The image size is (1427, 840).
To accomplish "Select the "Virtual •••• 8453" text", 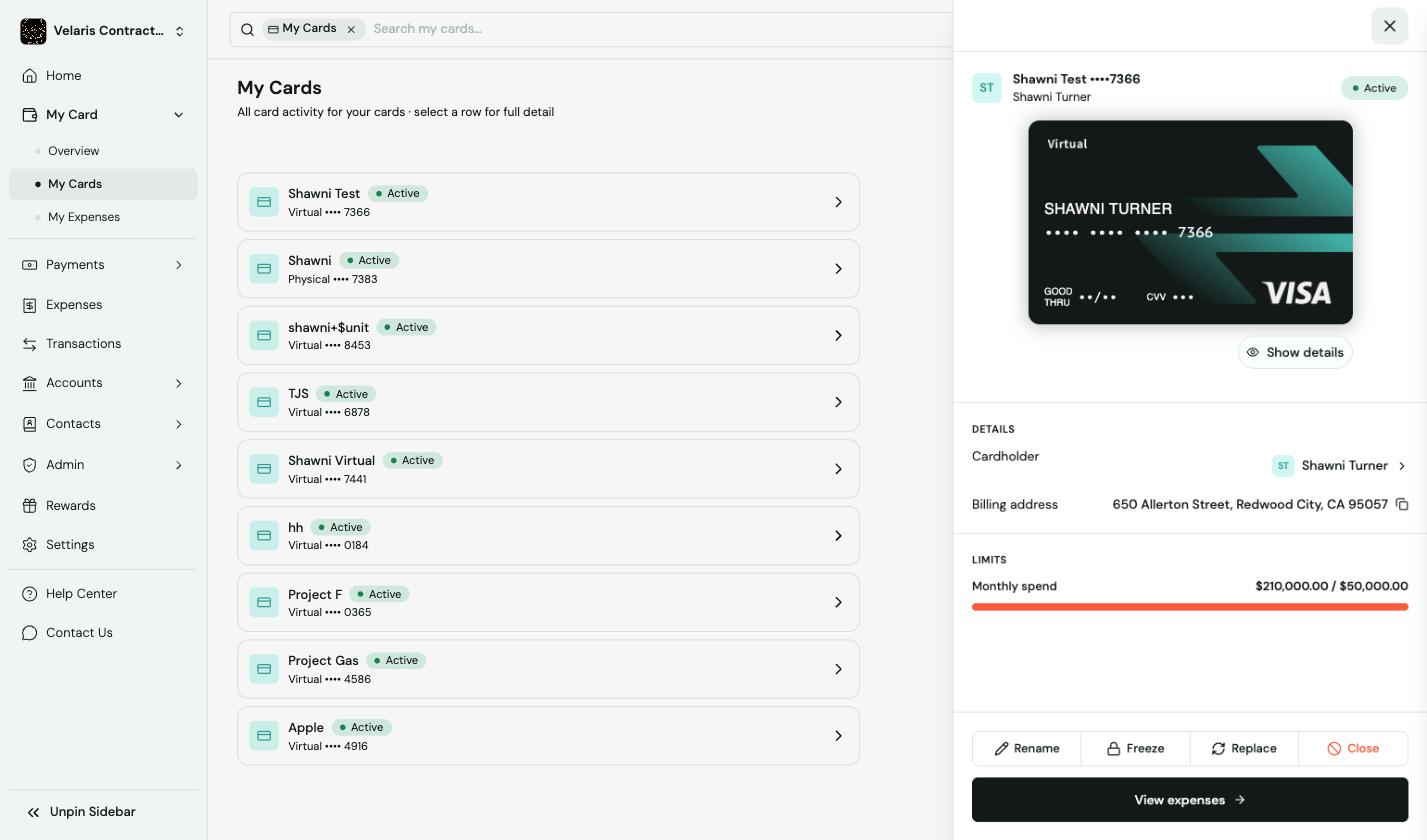I will (x=329, y=345).
